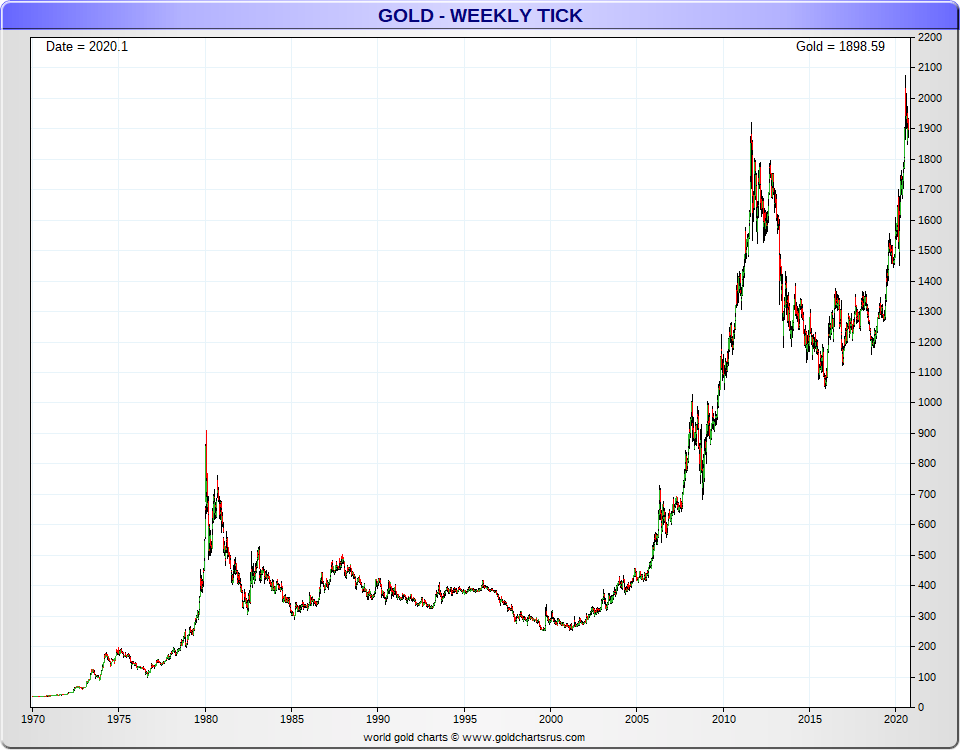
Task: Click the 900 price axis label
Action: [x=927, y=433]
